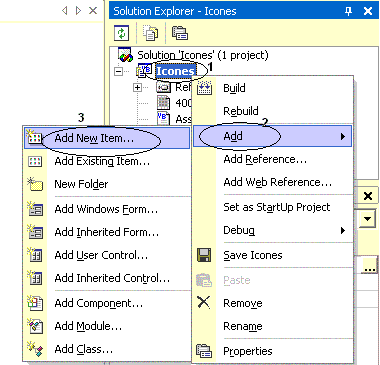Screen dimensions: 380x365
Task: Expand the References folder node
Action: (137, 88)
